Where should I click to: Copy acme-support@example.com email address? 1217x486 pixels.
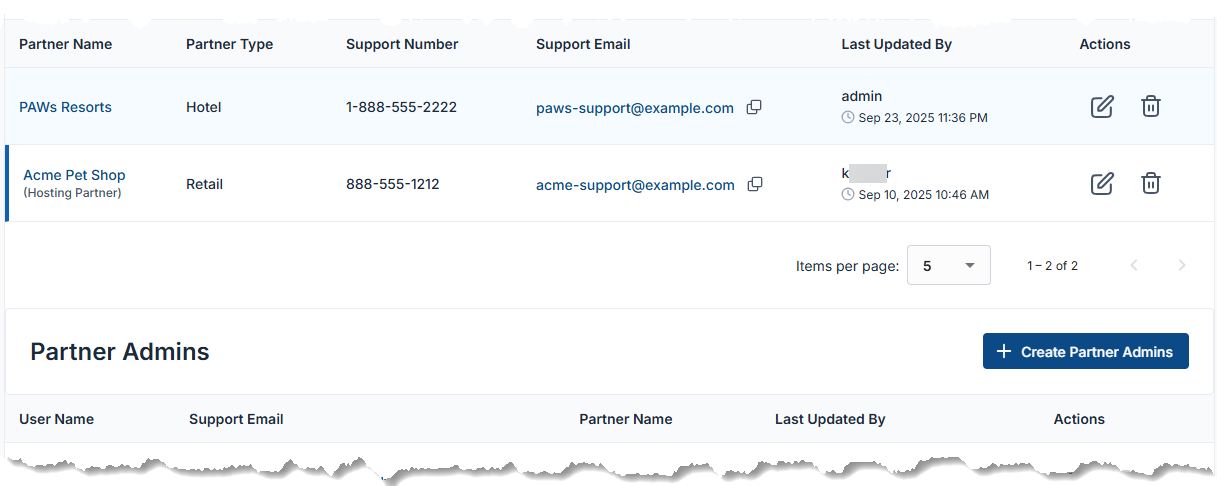[x=756, y=184]
